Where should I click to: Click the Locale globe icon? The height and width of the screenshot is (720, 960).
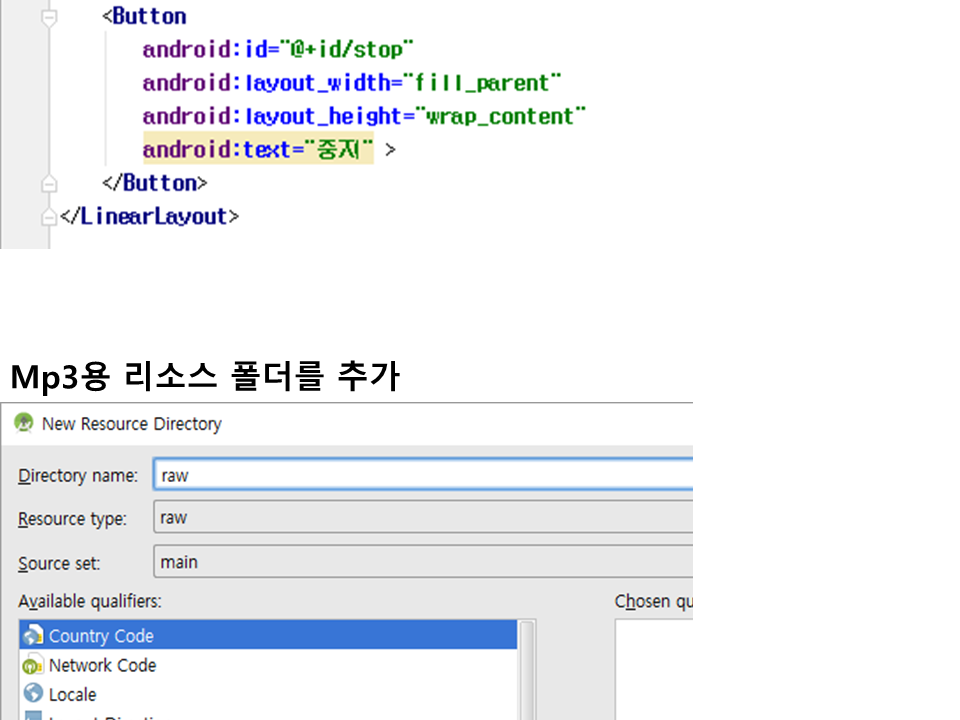(33, 694)
